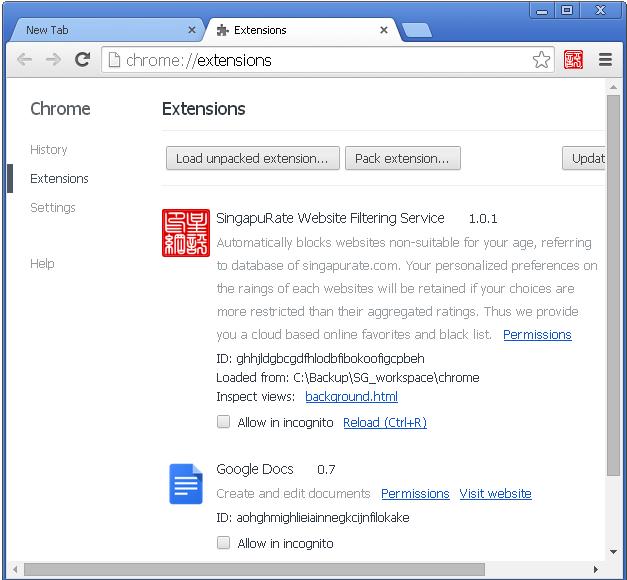Close the New Tab tab
Screen dimensions: 627x580
[x=192, y=30]
